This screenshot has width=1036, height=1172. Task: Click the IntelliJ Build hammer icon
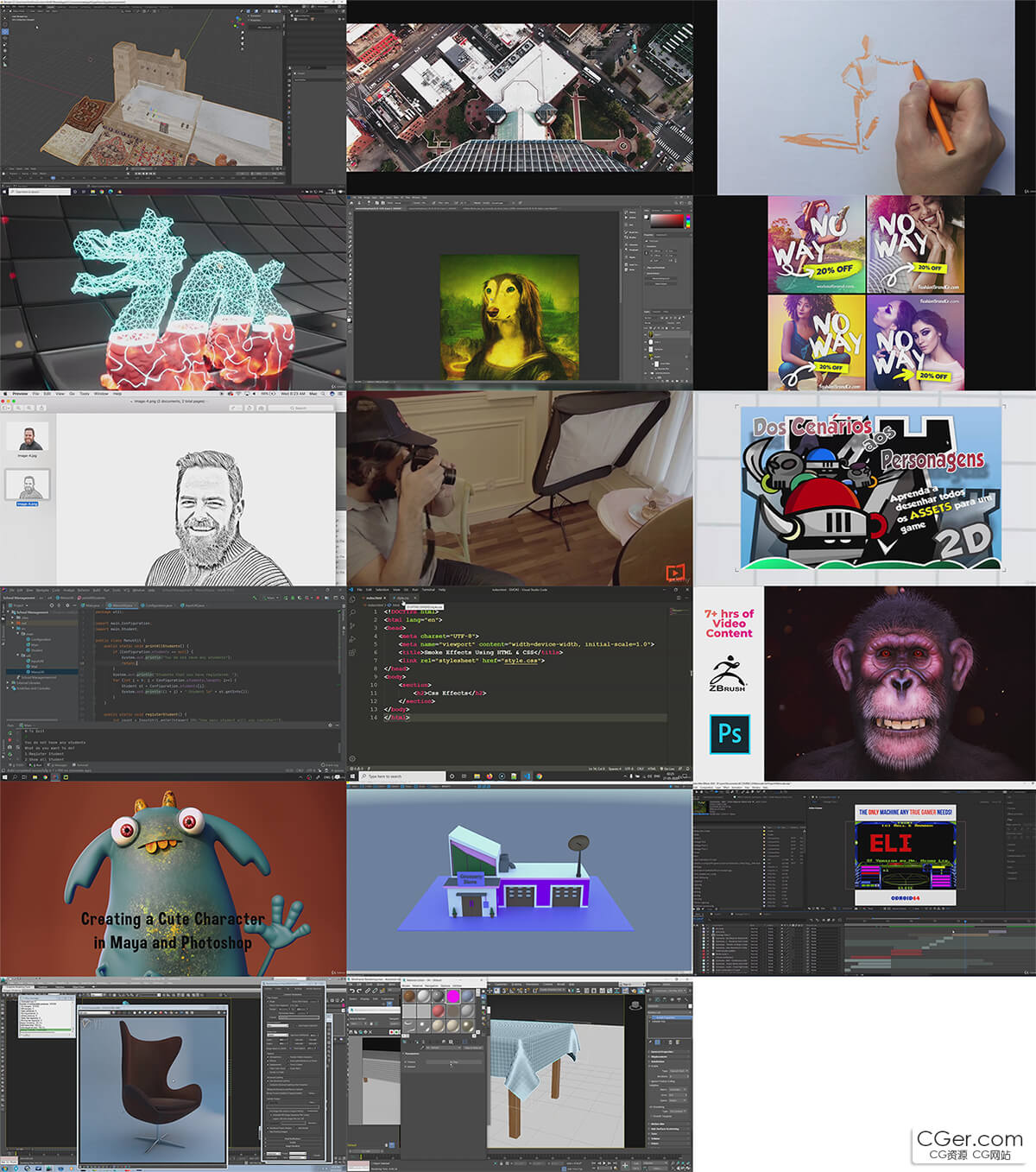click(x=255, y=598)
